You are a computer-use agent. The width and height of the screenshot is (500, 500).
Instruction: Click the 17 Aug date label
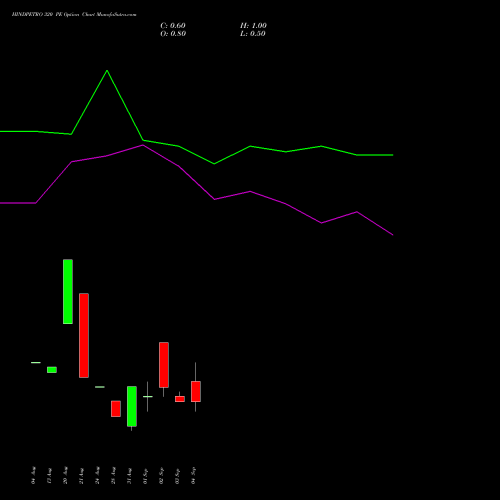49,475
